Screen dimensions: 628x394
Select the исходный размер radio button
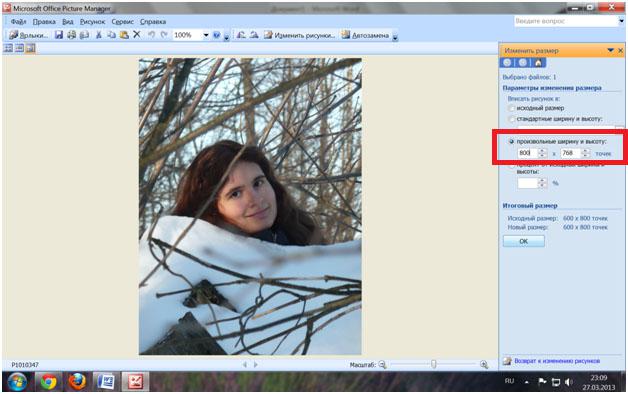(x=511, y=108)
